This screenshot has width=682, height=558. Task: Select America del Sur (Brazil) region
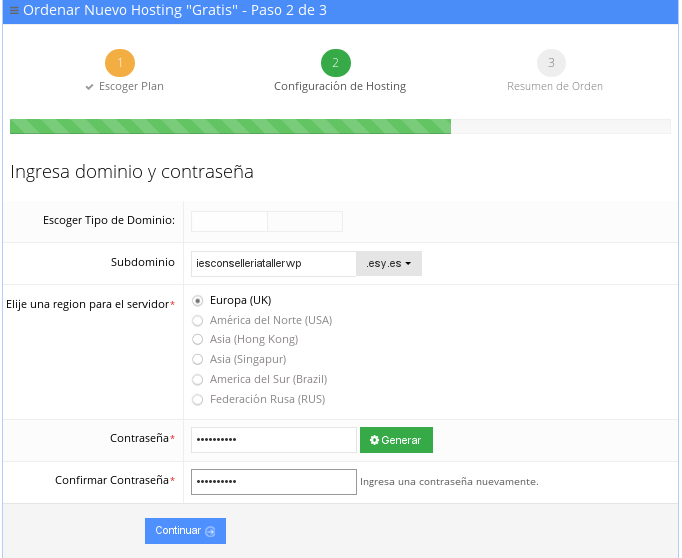click(x=197, y=379)
